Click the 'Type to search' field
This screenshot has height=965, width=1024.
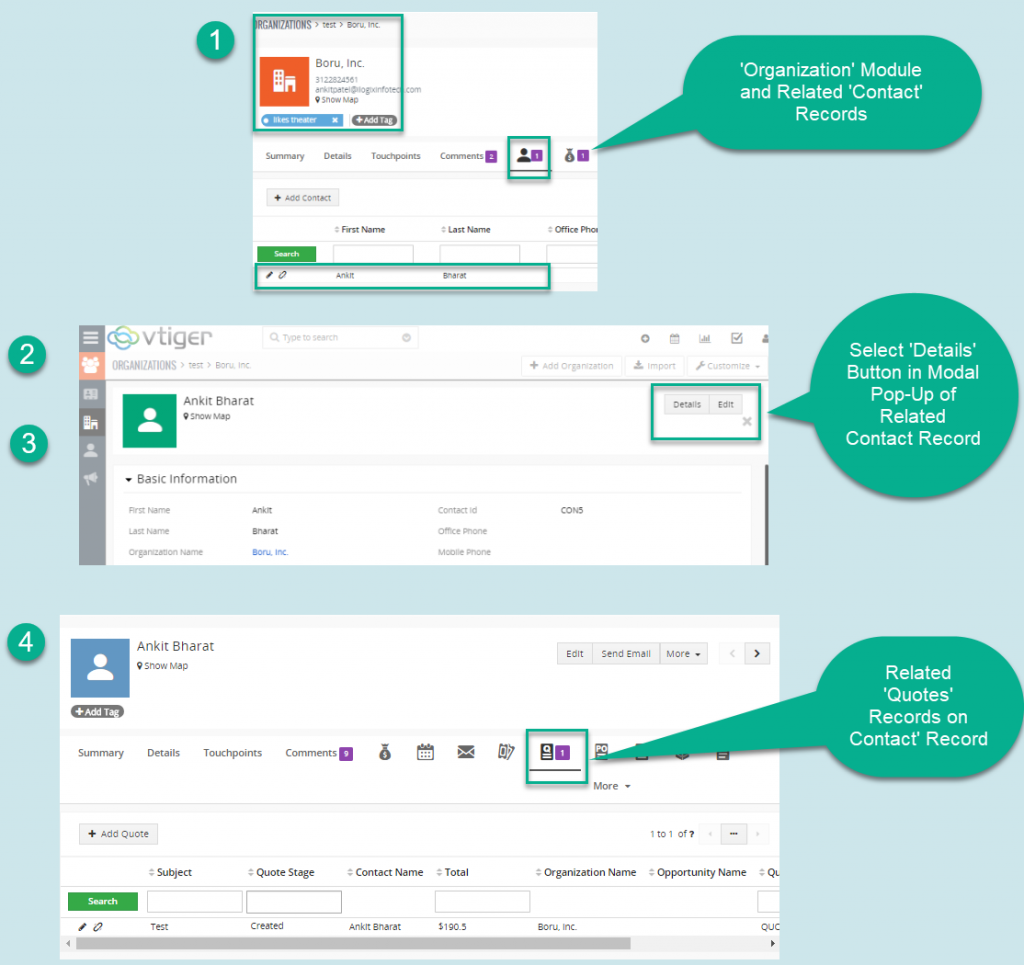pos(340,338)
